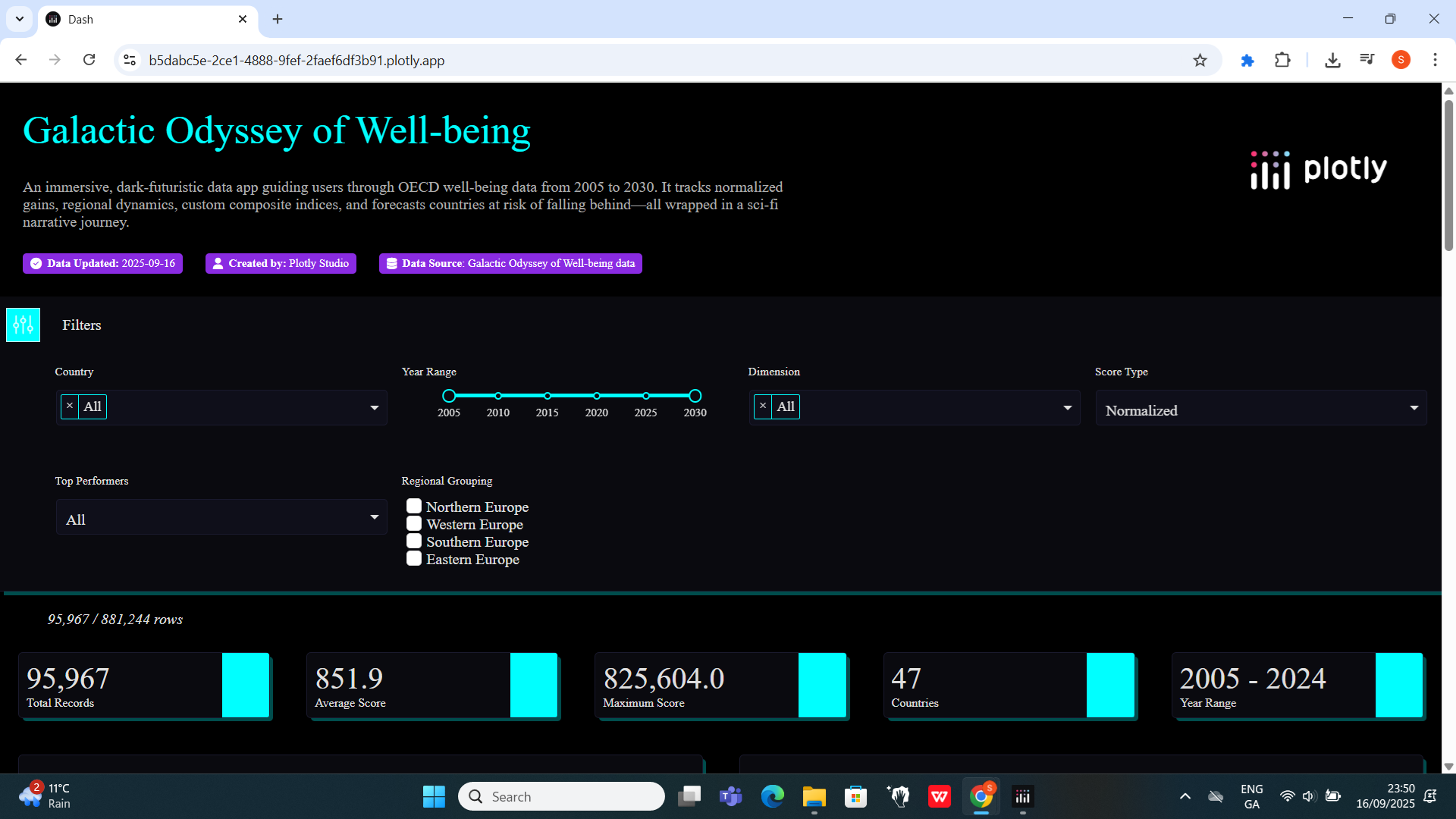This screenshot has height=819, width=1456.
Task: Click the Data Source badge
Action: 510,263
